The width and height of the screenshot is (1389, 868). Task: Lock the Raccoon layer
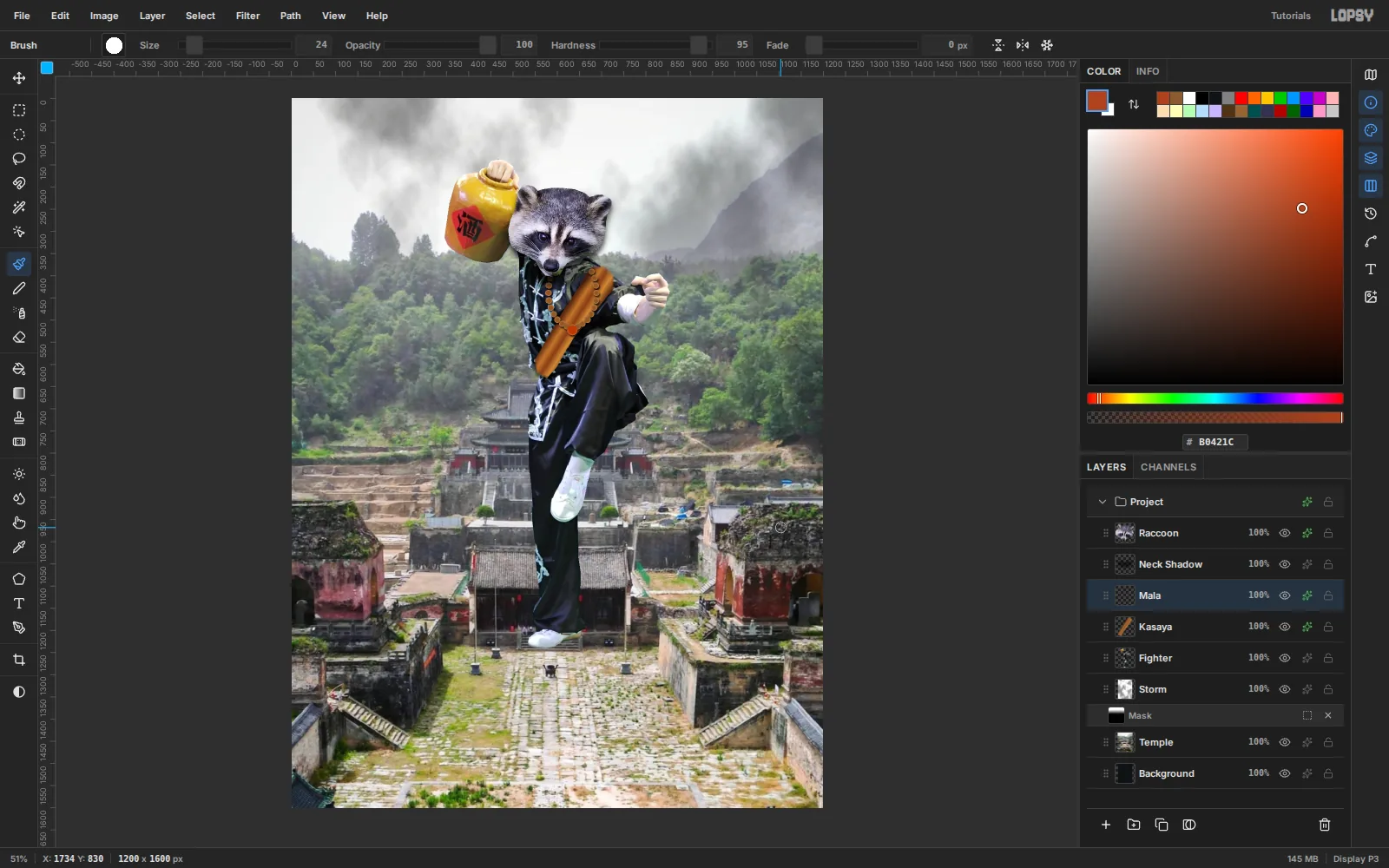[x=1328, y=533]
